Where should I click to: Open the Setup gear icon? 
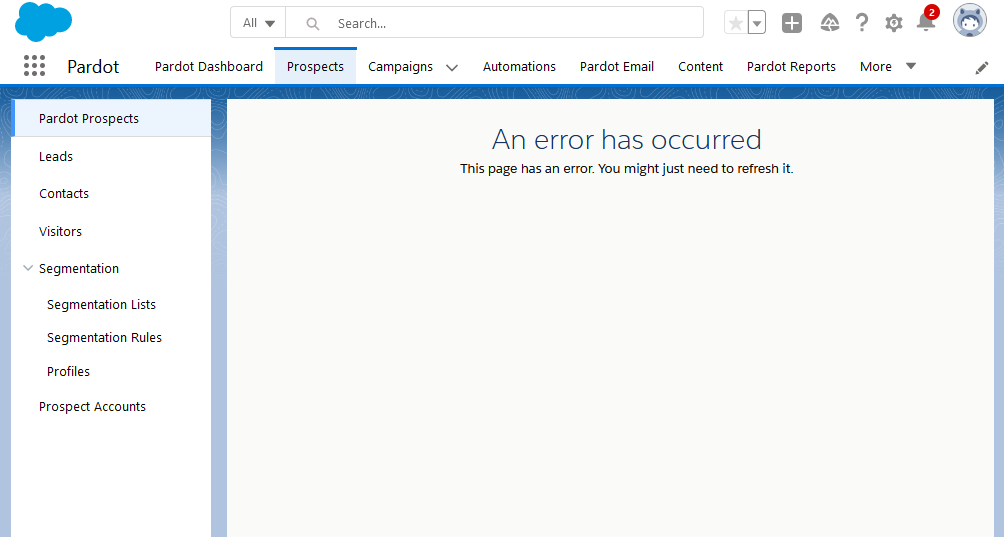coord(894,24)
